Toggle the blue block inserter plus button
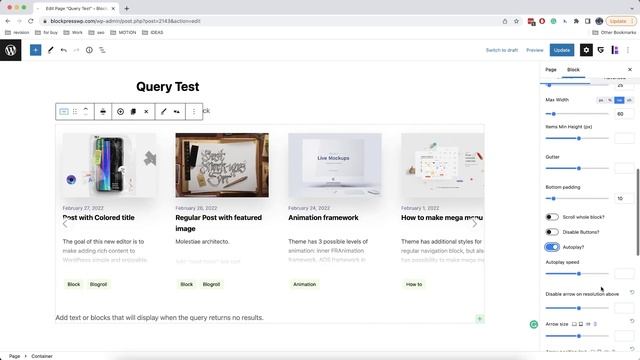Image resolution: width=640 pixels, height=360 pixels. pyautogui.click(x=36, y=50)
